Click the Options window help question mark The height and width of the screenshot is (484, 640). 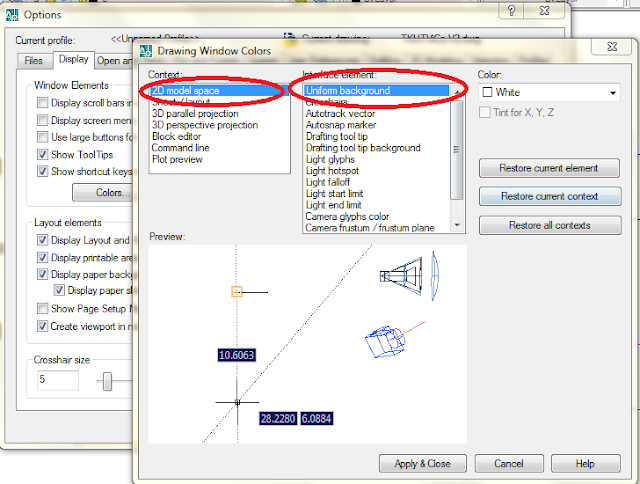pyautogui.click(x=511, y=11)
